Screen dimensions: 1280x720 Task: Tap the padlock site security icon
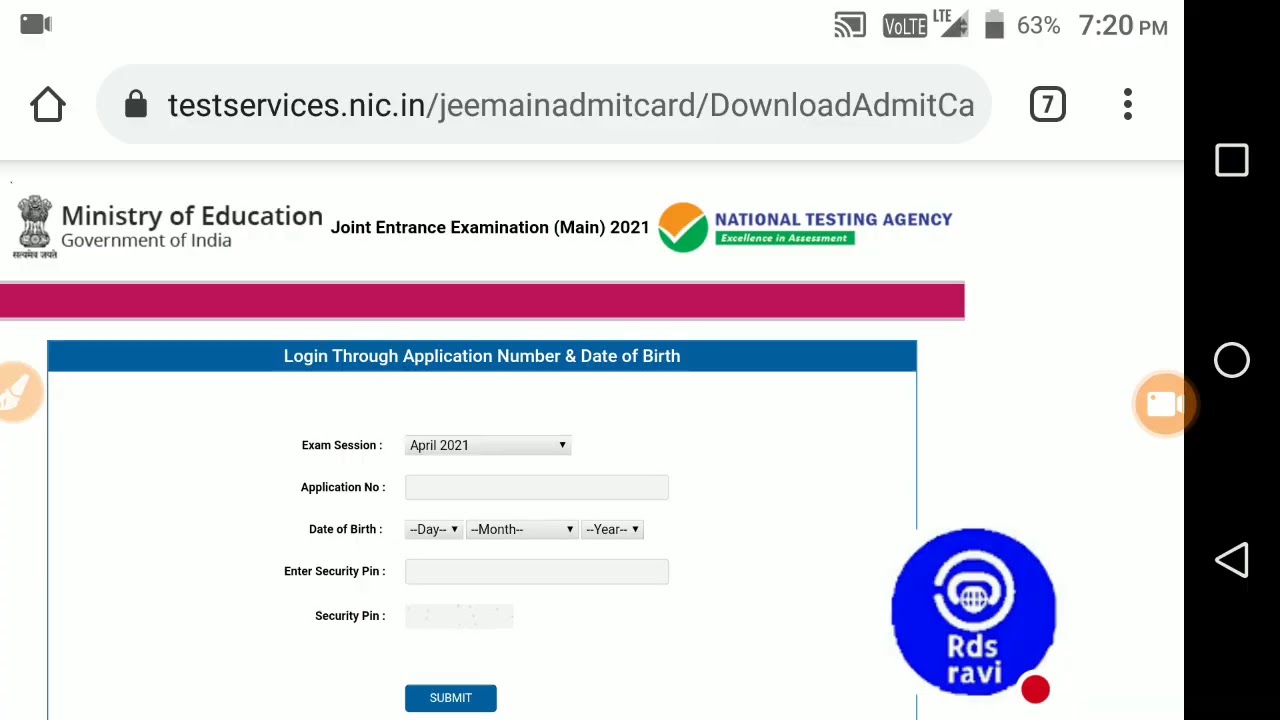(x=136, y=105)
